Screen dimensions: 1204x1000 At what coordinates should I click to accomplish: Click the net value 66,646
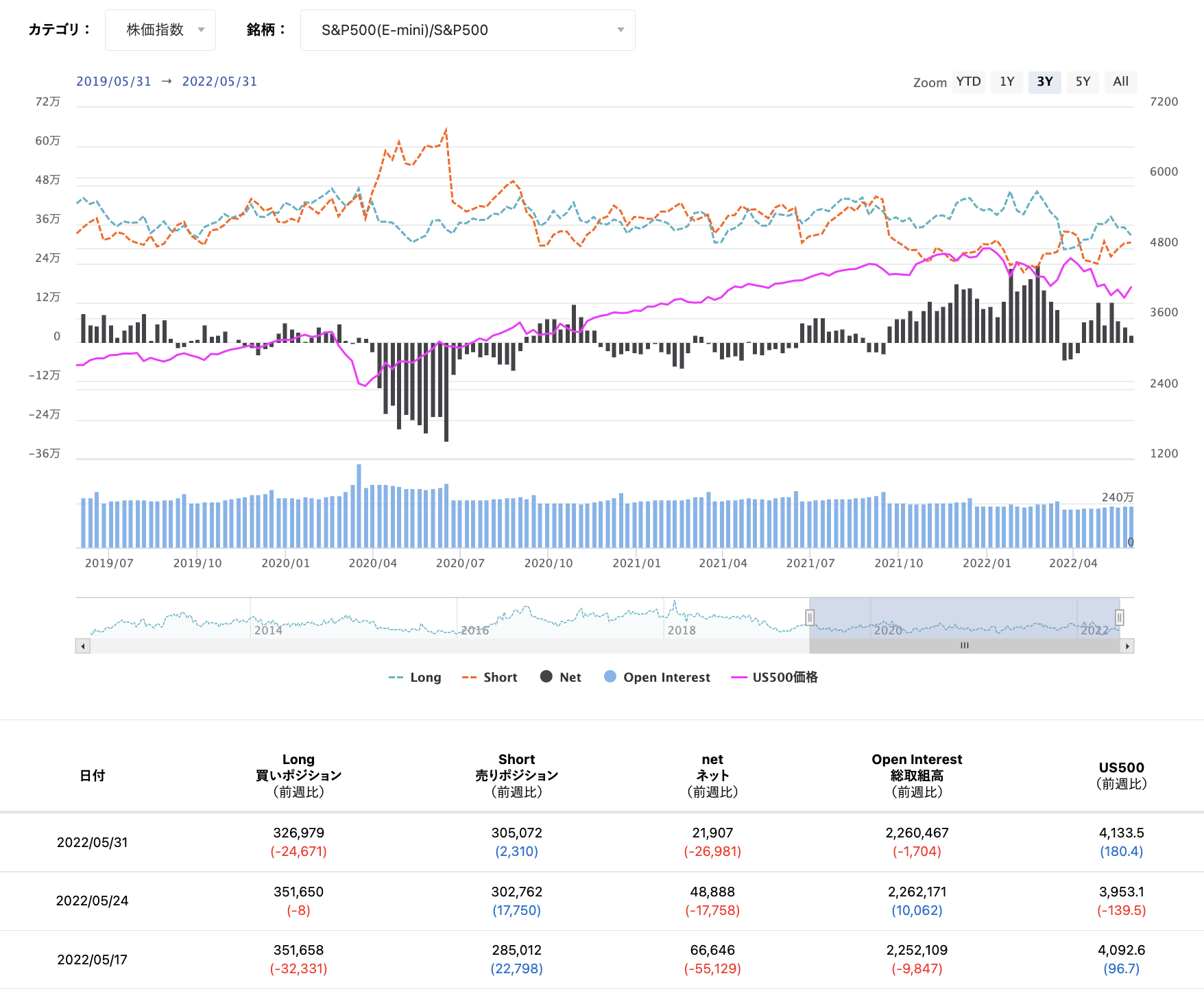coord(712,951)
